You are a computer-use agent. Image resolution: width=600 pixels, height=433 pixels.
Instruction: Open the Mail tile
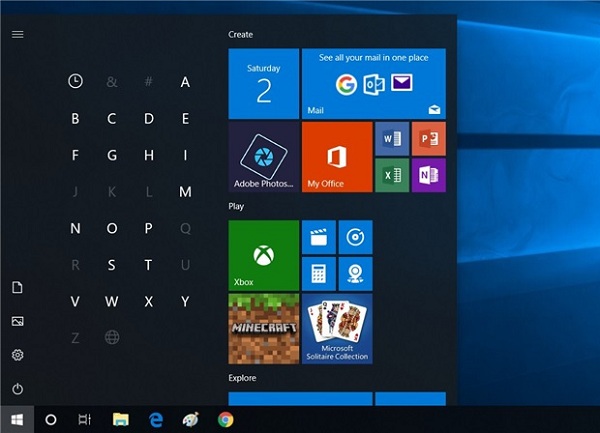coord(373,83)
